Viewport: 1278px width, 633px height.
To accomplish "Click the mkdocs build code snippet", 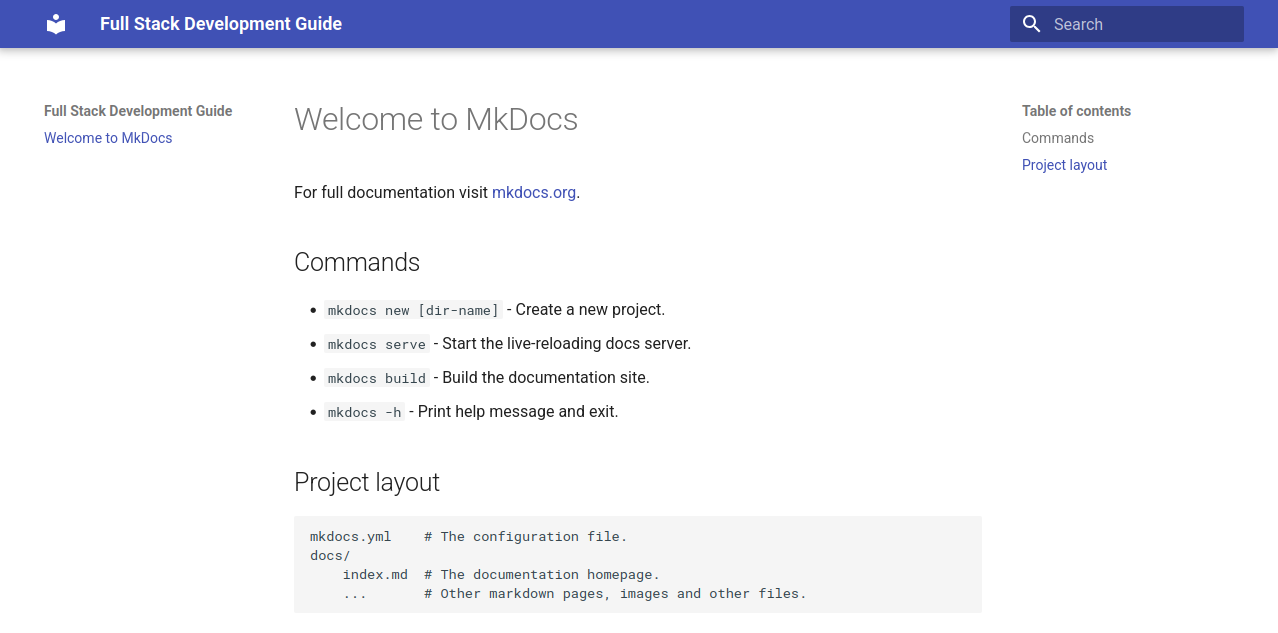I will coord(377,378).
